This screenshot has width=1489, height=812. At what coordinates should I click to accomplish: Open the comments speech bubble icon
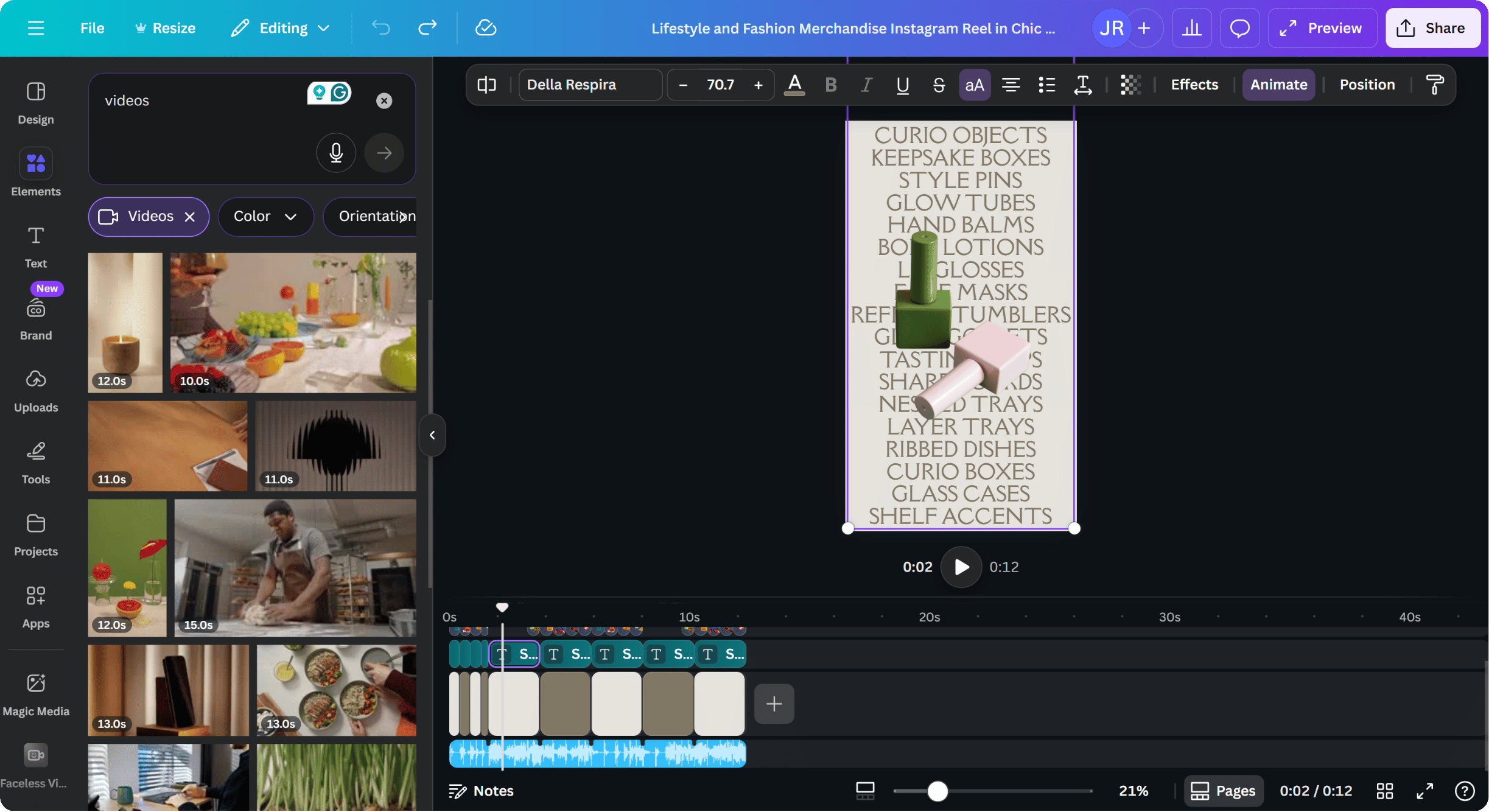coord(1239,28)
